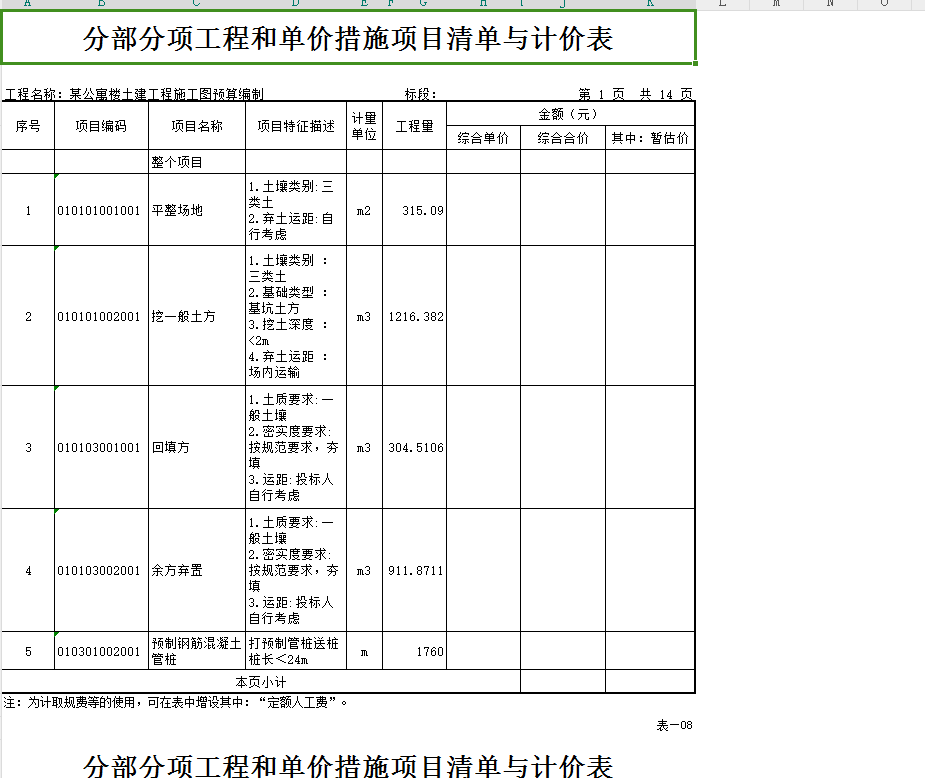Select the 综合合价 header cell

click(563, 138)
